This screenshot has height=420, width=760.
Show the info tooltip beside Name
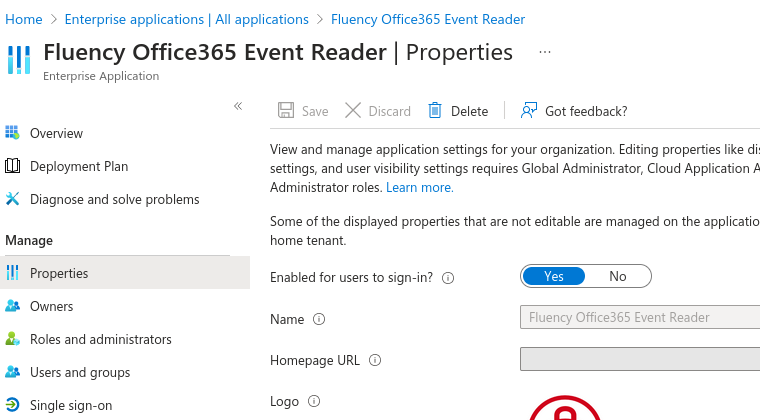click(318, 319)
